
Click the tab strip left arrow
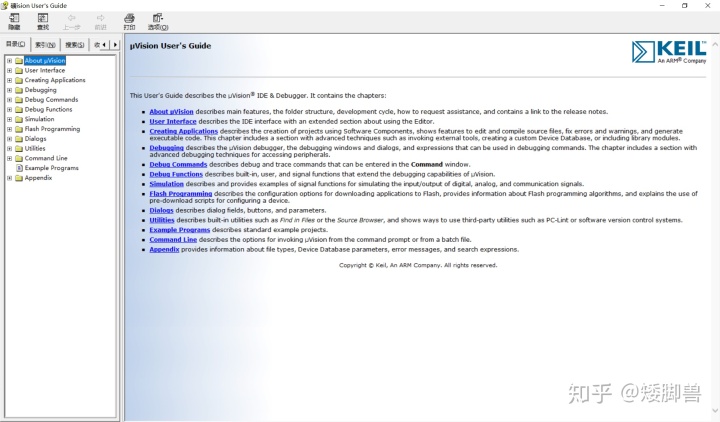tap(105, 45)
